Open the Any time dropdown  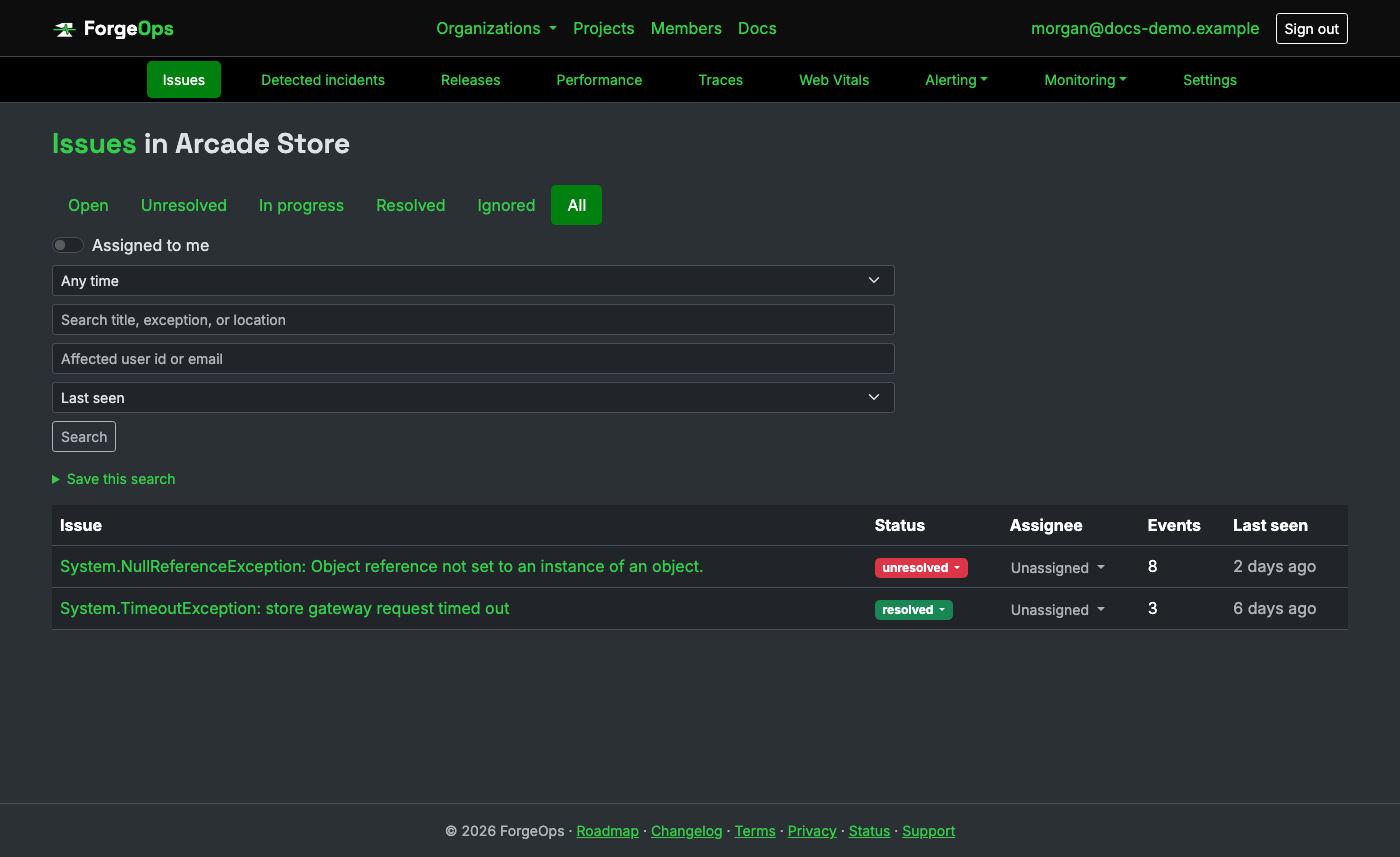pyautogui.click(x=473, y=281)
